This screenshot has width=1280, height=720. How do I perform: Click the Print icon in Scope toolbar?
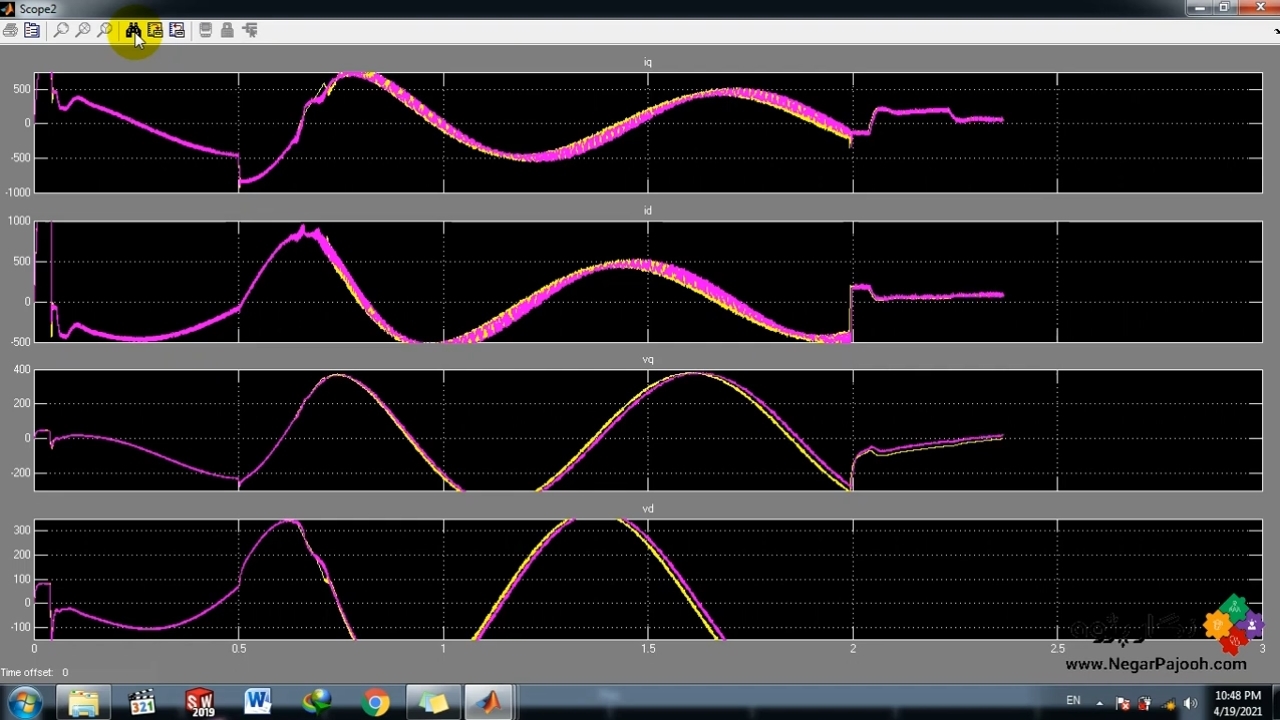pyautogui.click(x=10, y=31)
